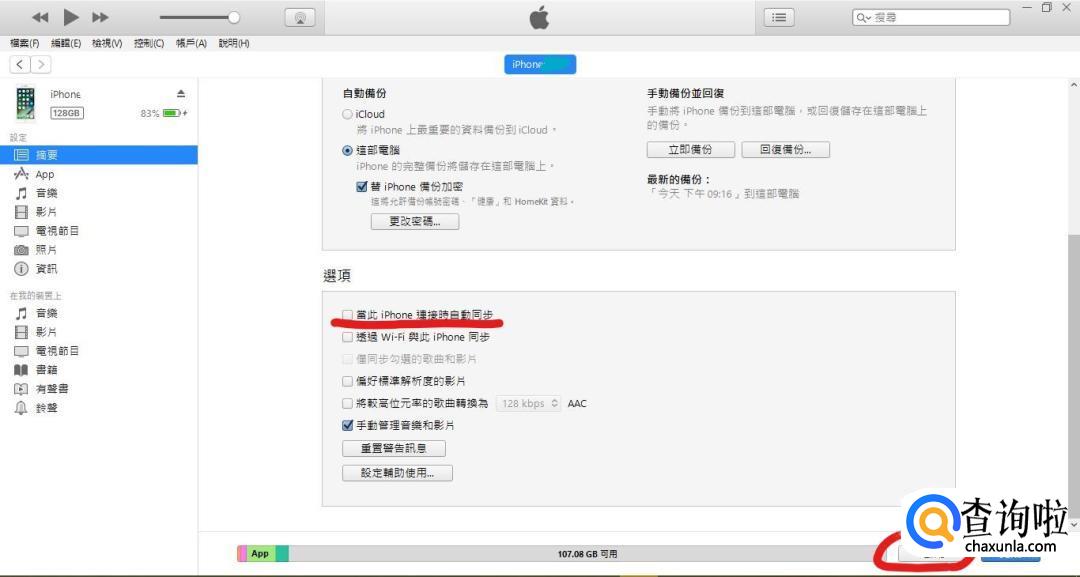Open the 檔案(F) menu
This screenshot has width=1080, height=577.
tap(25, 43)
